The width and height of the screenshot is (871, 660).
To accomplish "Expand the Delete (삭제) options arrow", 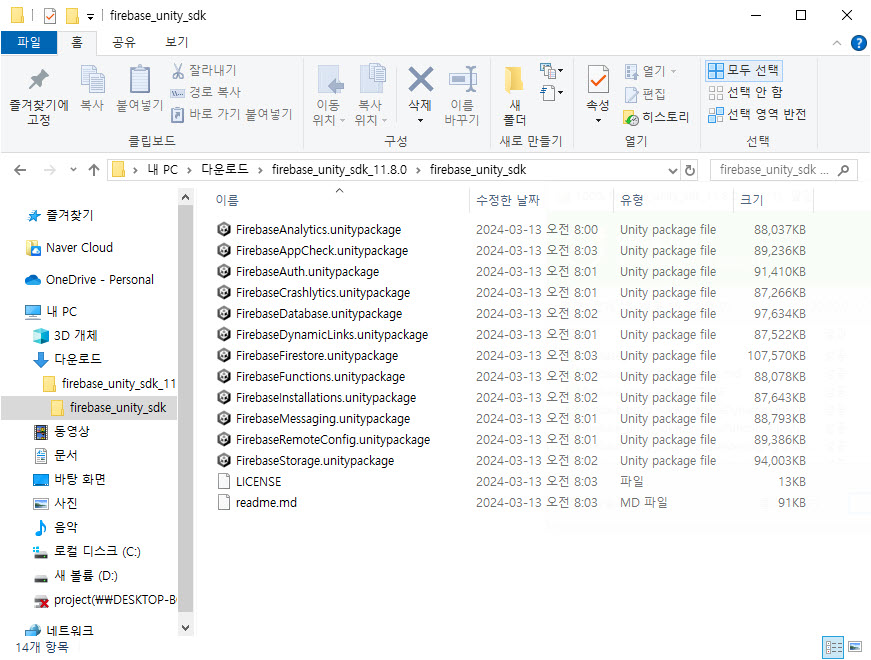I will click(421, 121).
